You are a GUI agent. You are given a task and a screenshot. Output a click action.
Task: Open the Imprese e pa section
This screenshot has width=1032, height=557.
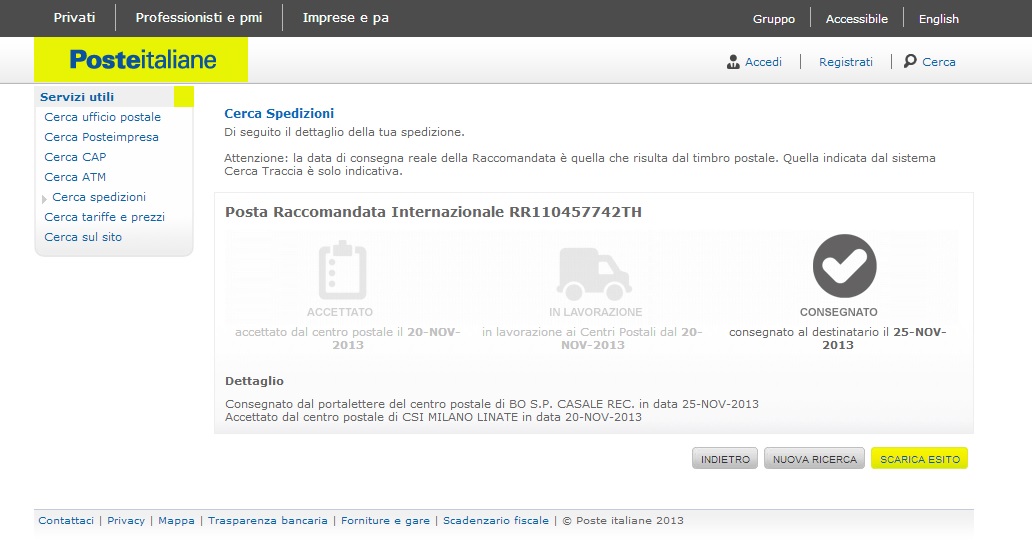click(x=345, y=18)
